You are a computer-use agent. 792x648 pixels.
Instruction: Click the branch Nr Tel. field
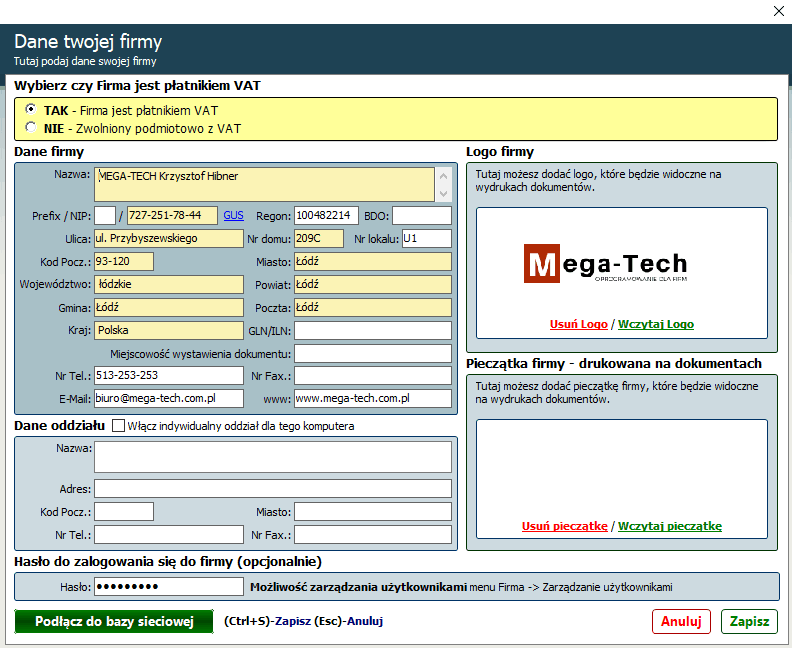pos(169,535)
